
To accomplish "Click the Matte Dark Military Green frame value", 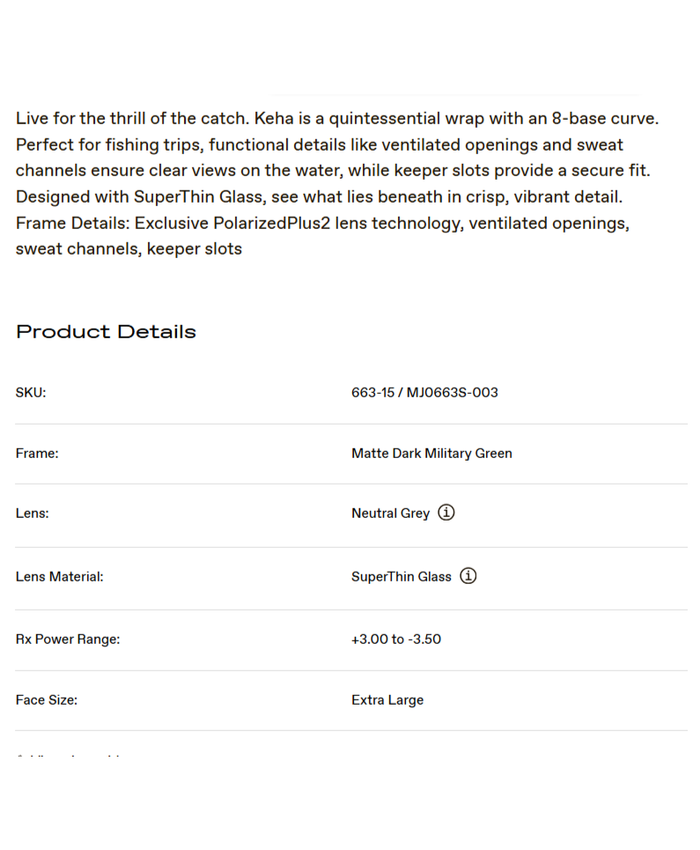I will point(431,453).
